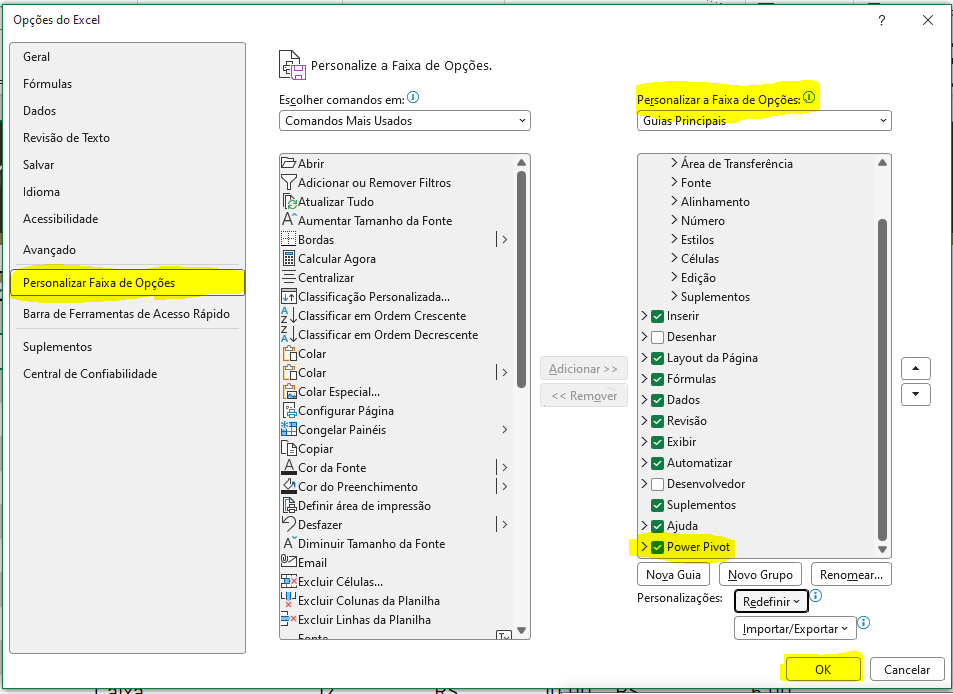Image resolution: width=953 pixels, height=694 pixels.
Task: Open the Importar/Exportar dropdown button
Action: [795, 628]
